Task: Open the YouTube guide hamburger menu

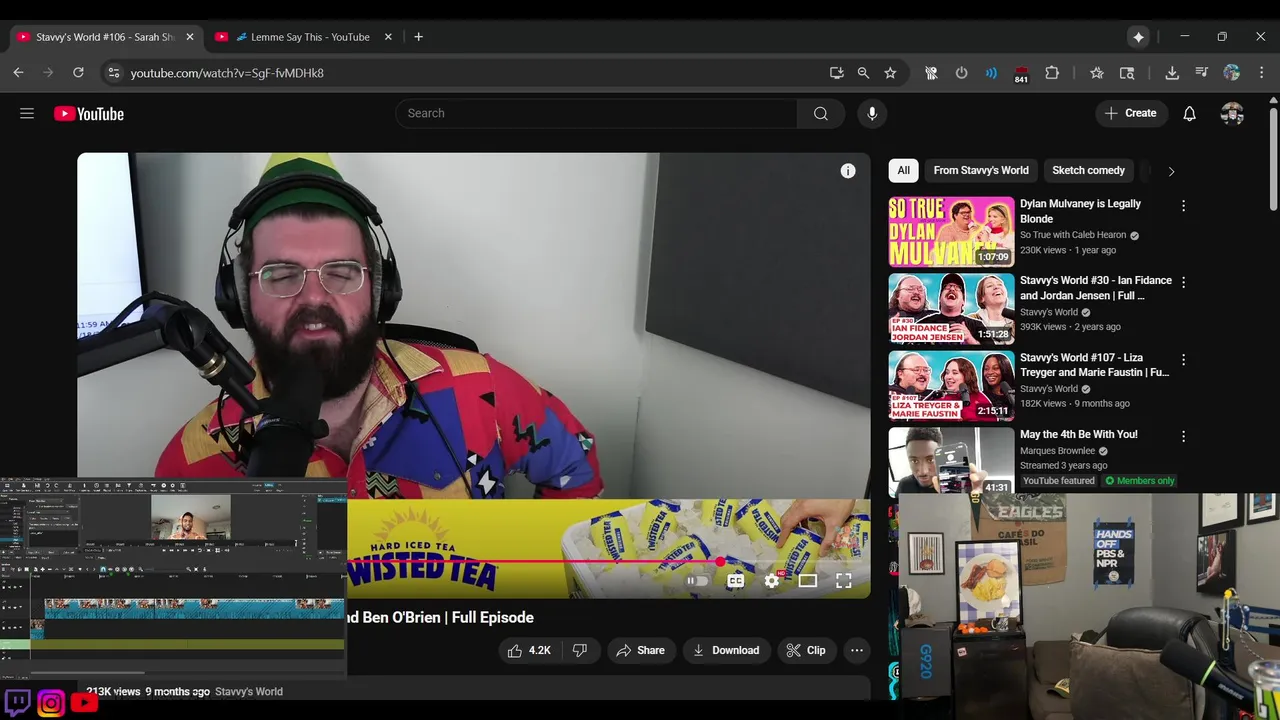Action: (27, 114)
